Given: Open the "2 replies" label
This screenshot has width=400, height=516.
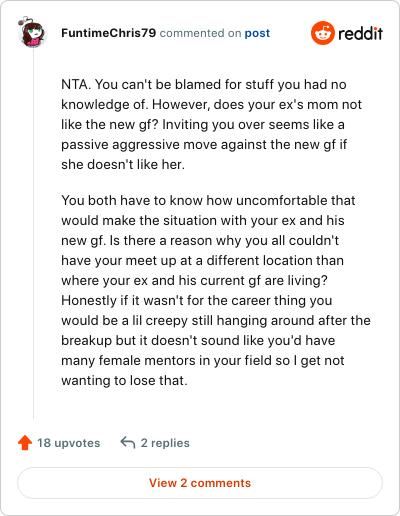Looking at the screenshot, I should 165,443.
